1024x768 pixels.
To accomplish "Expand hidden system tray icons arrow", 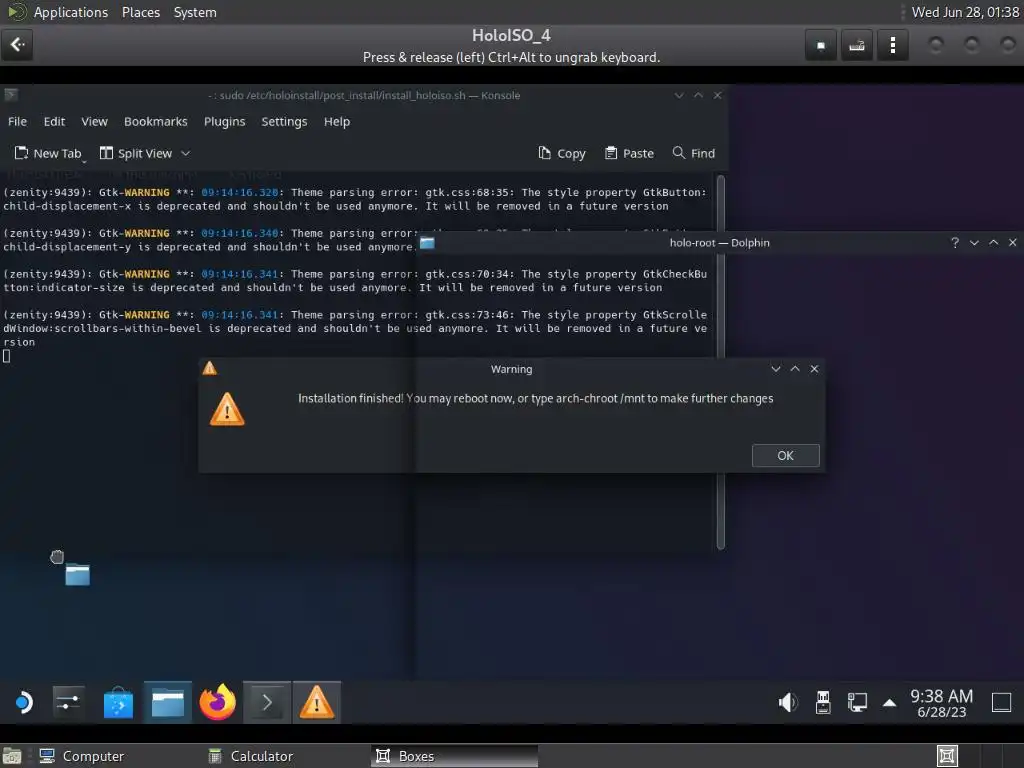I will 889,703.
